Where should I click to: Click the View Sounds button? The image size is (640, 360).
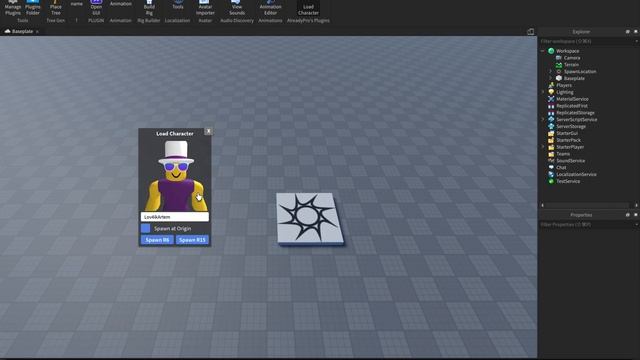point(237,8)
